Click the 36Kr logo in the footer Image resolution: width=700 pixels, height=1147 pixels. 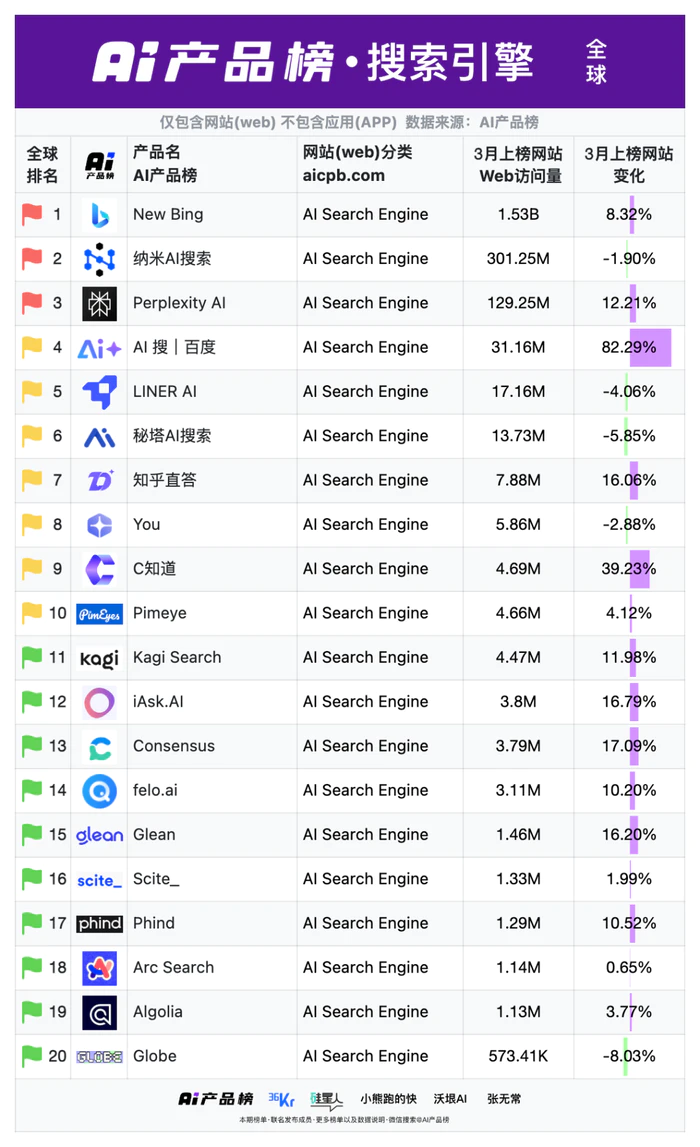pos(282,1099)
